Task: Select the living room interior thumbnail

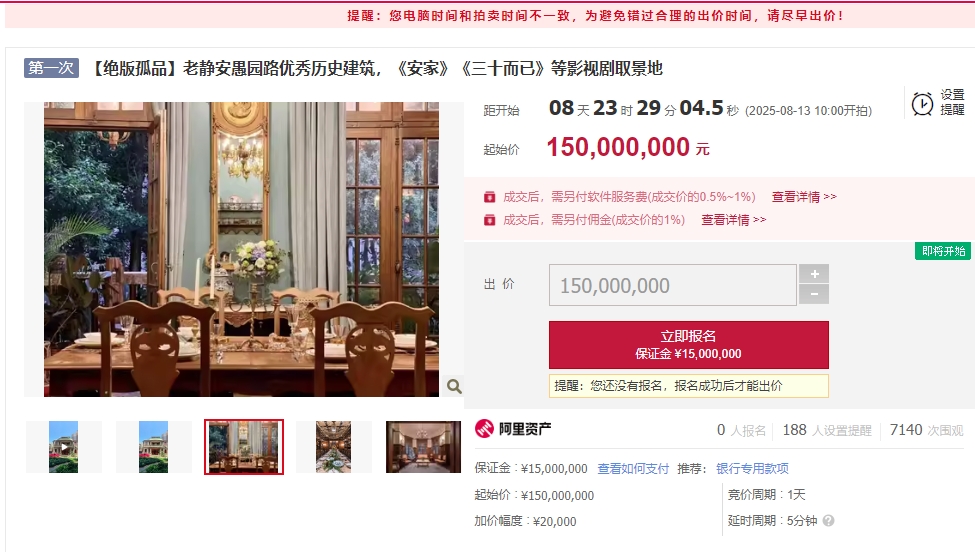Action: (x=423, y=447)
